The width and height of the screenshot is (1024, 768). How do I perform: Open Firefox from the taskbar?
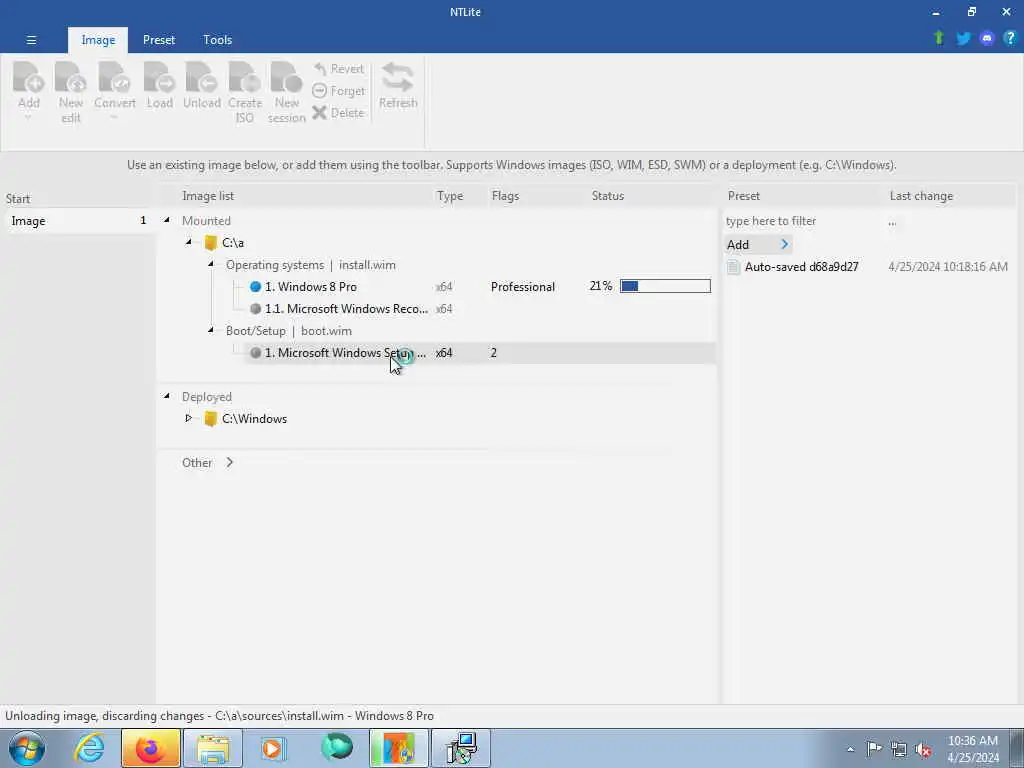pyautogui.click(x=150, y=748)
